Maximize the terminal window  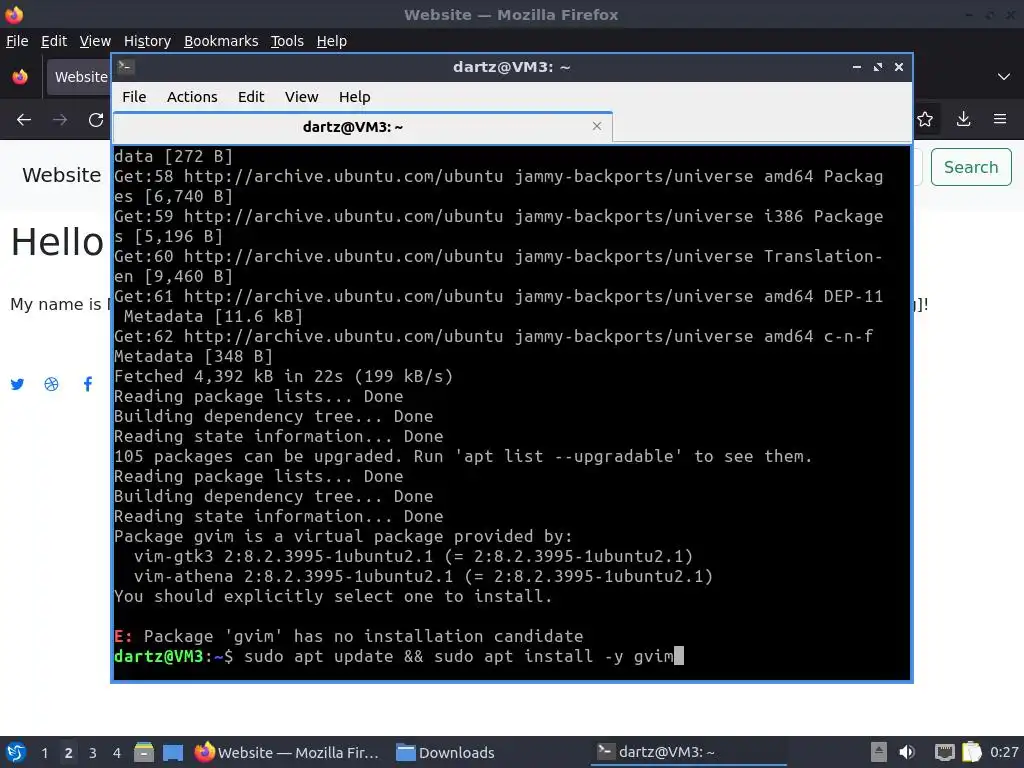click(878, 67)
